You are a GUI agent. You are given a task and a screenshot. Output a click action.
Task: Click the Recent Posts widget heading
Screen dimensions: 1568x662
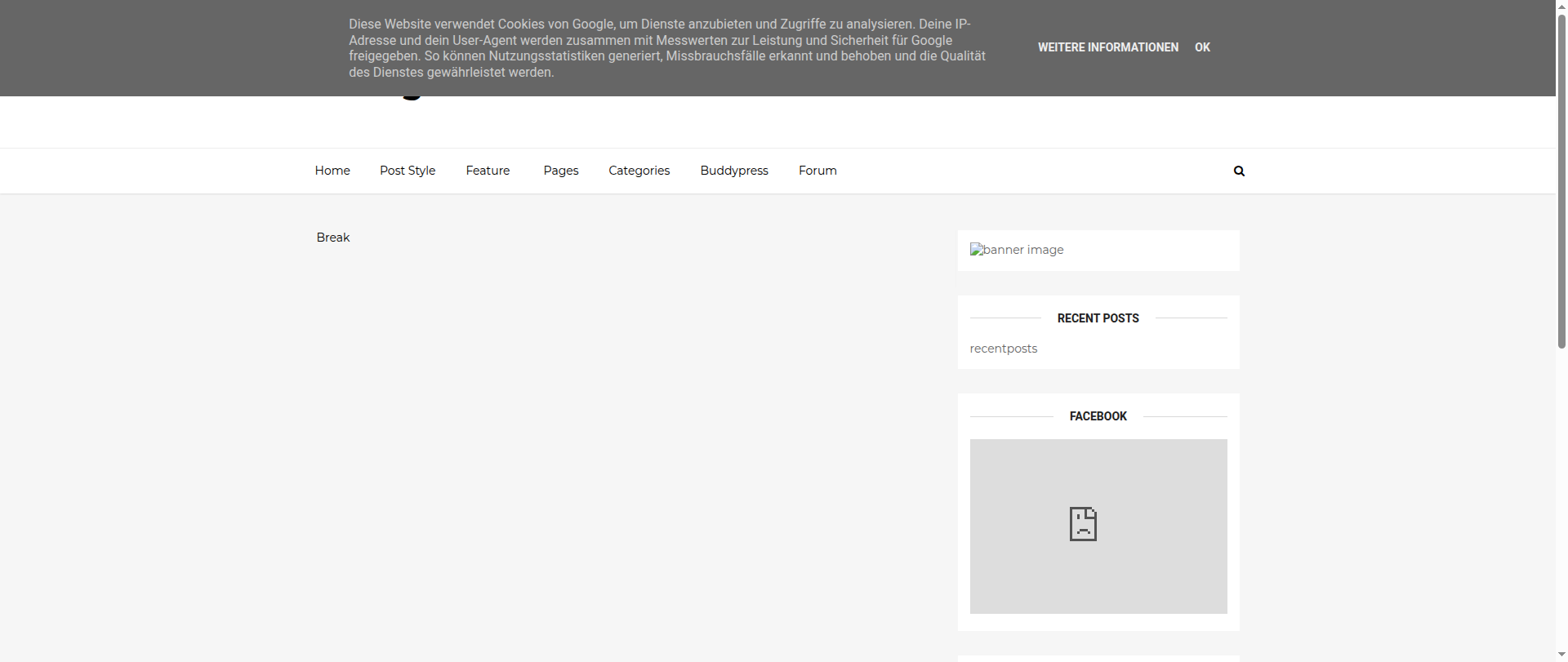[1098, 318]
